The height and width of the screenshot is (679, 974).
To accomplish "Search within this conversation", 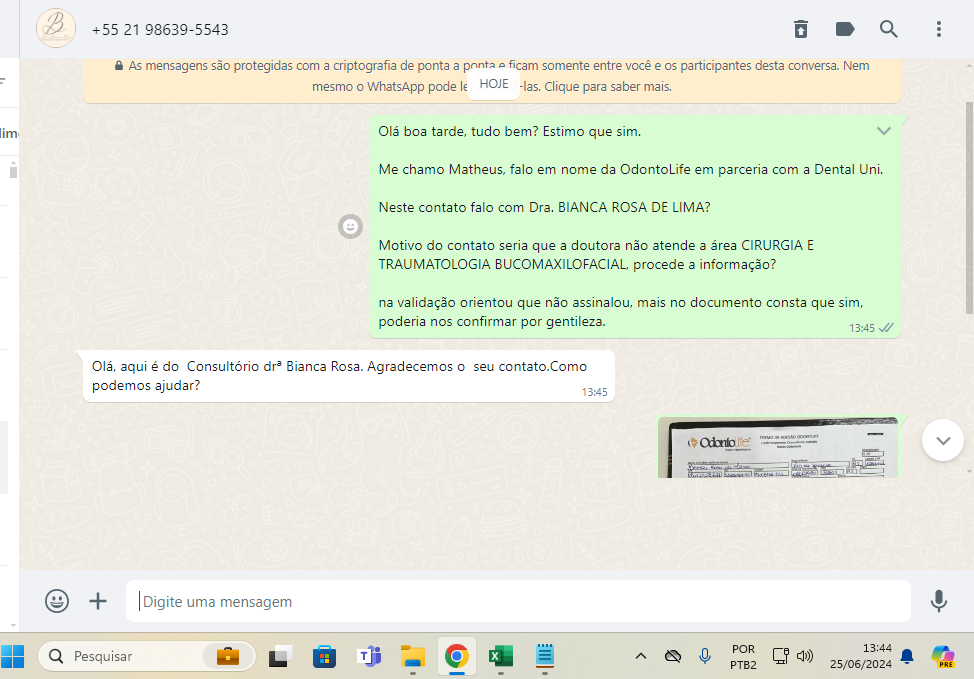I will pyautogui.click(x=888, y=29).
